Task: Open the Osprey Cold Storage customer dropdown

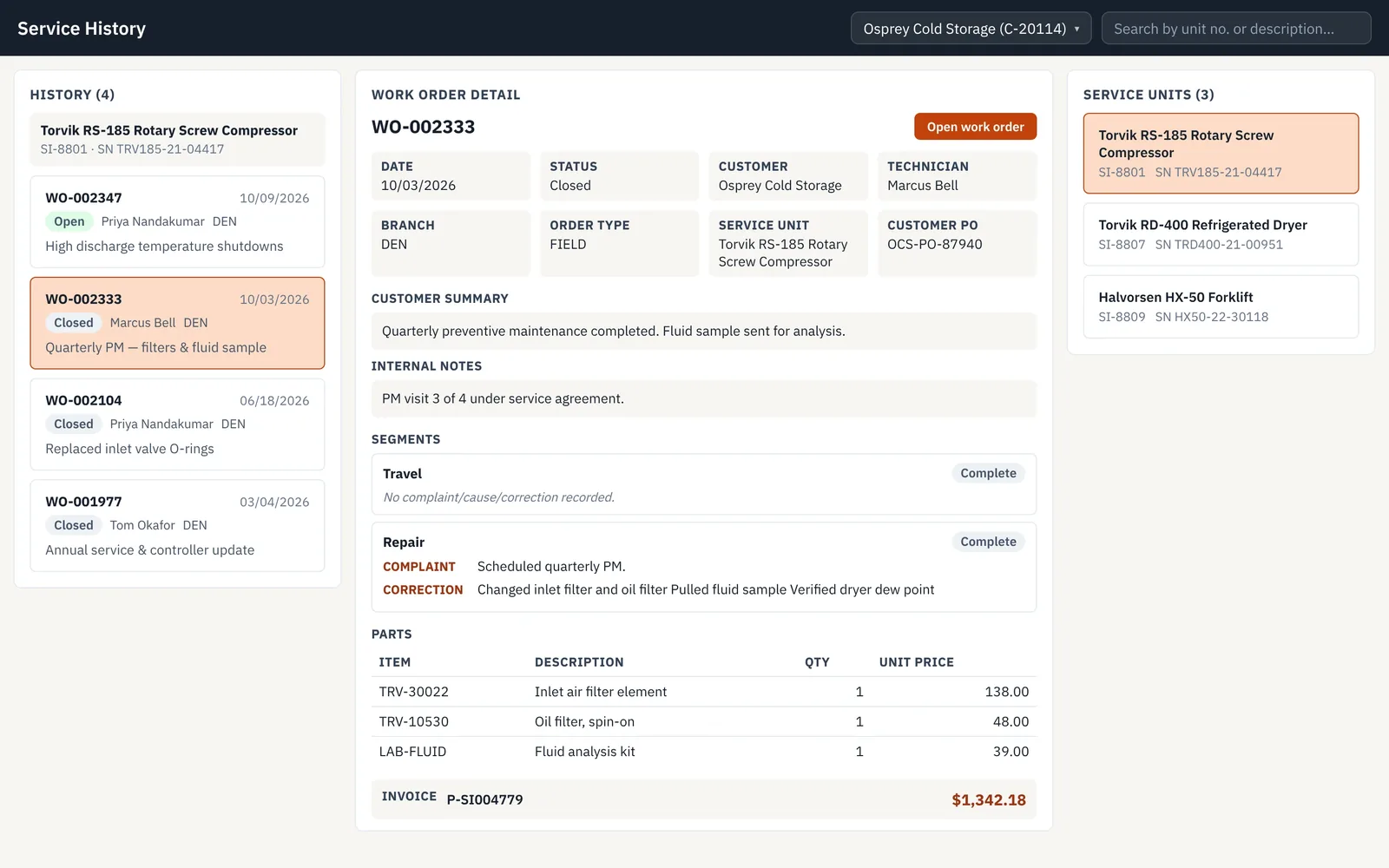Action: 971,28
